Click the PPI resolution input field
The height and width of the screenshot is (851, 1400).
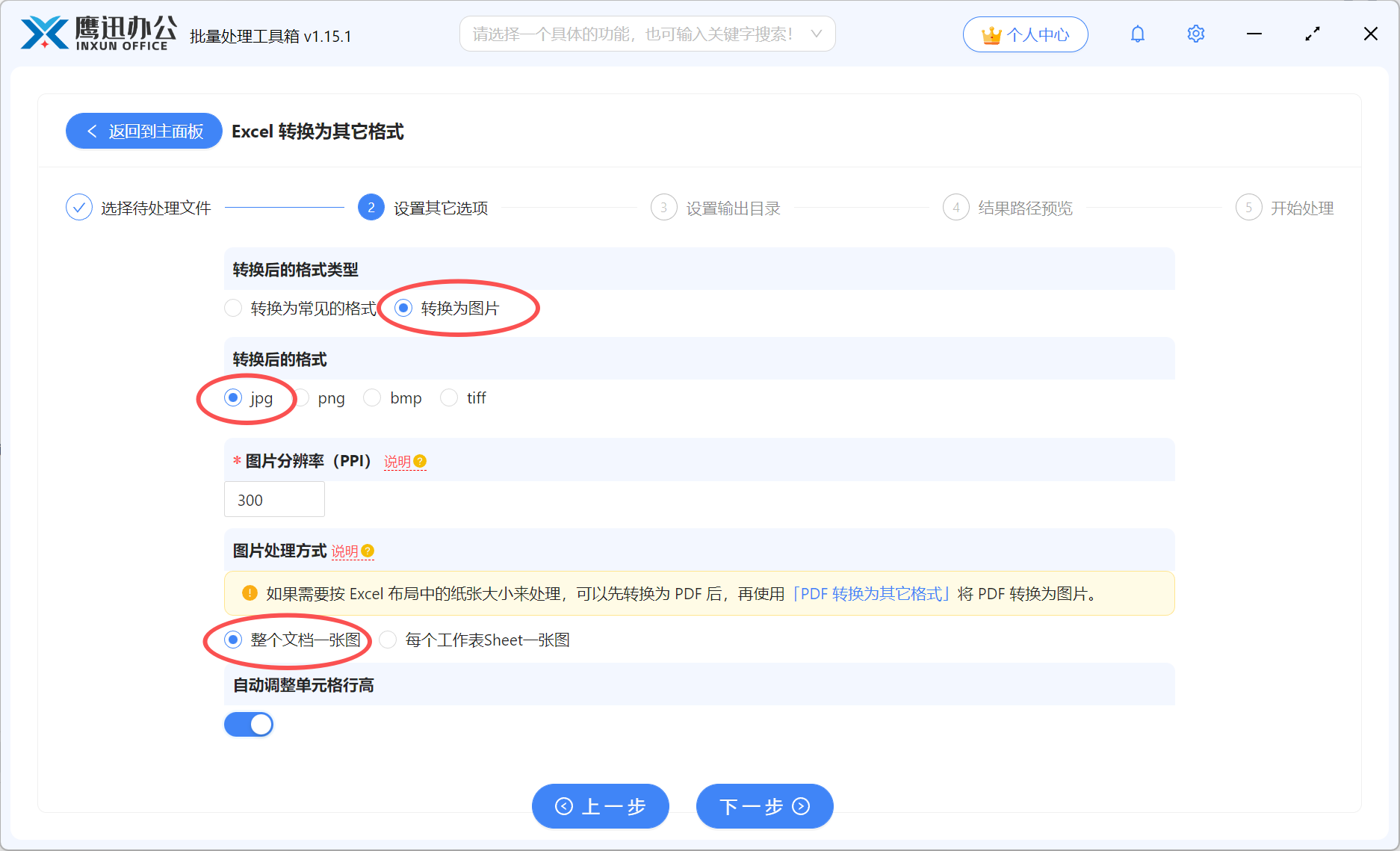(274, 499)
